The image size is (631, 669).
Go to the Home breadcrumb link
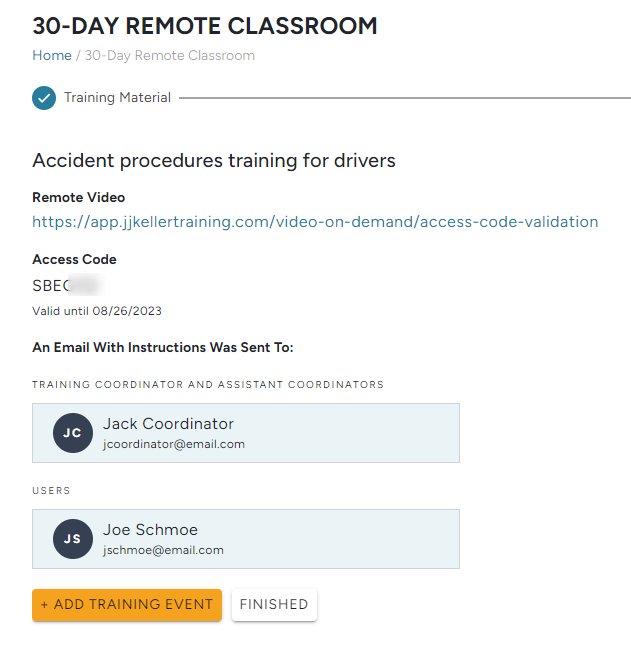coord(52,56)
